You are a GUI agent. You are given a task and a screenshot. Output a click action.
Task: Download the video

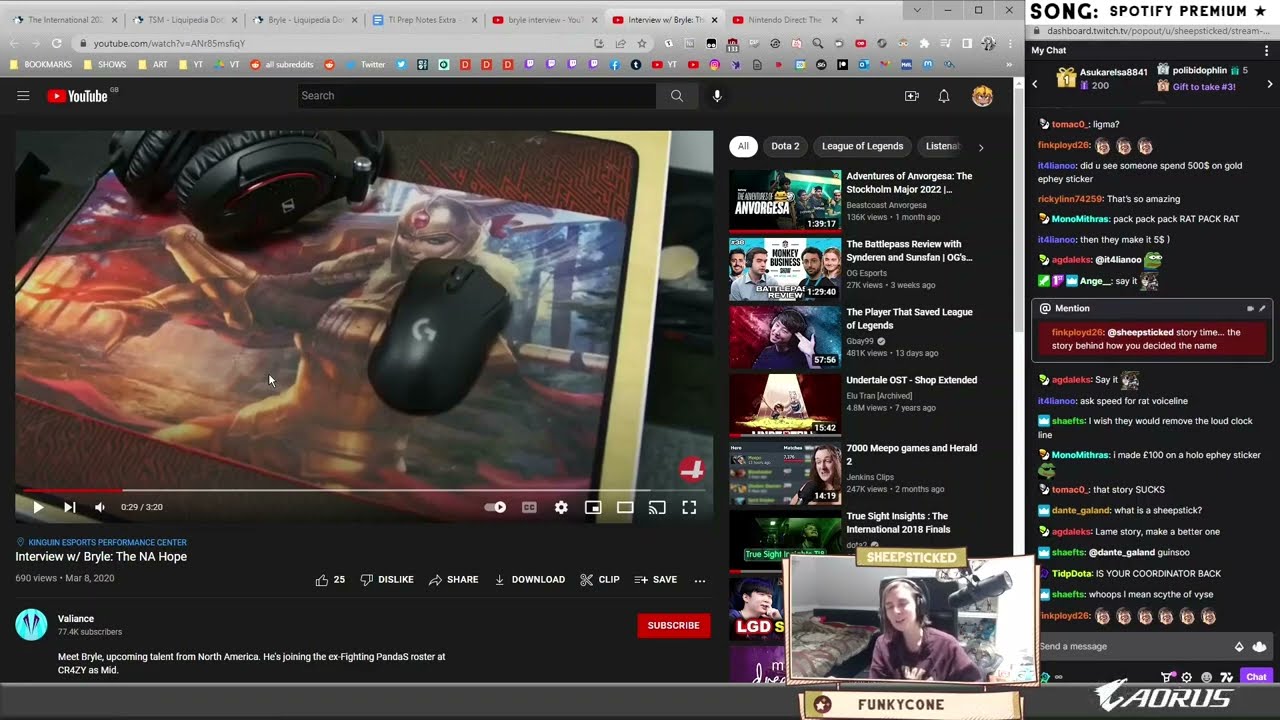point(530,580)
